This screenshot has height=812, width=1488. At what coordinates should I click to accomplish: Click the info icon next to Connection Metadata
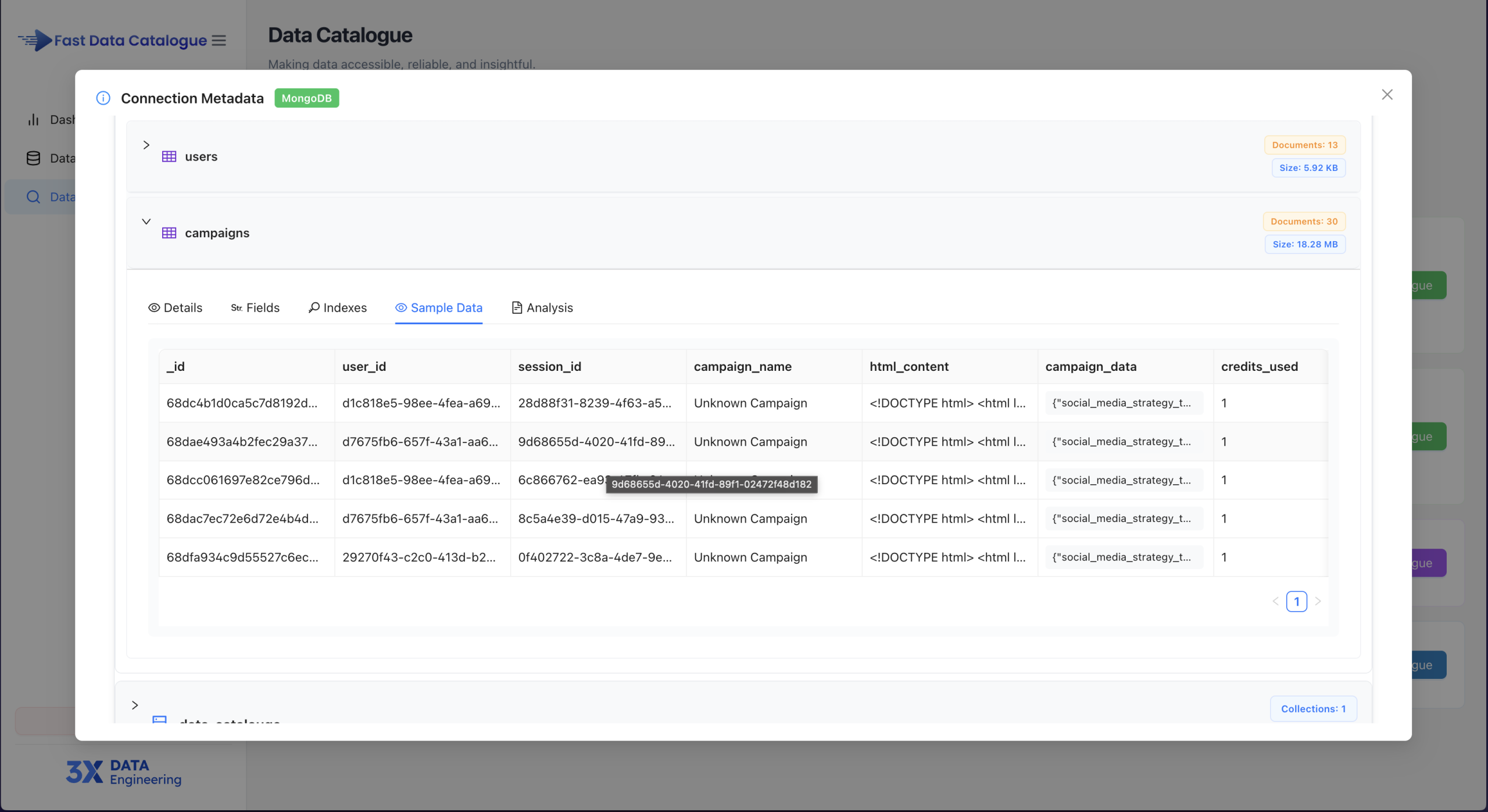[x=103, y=98]
